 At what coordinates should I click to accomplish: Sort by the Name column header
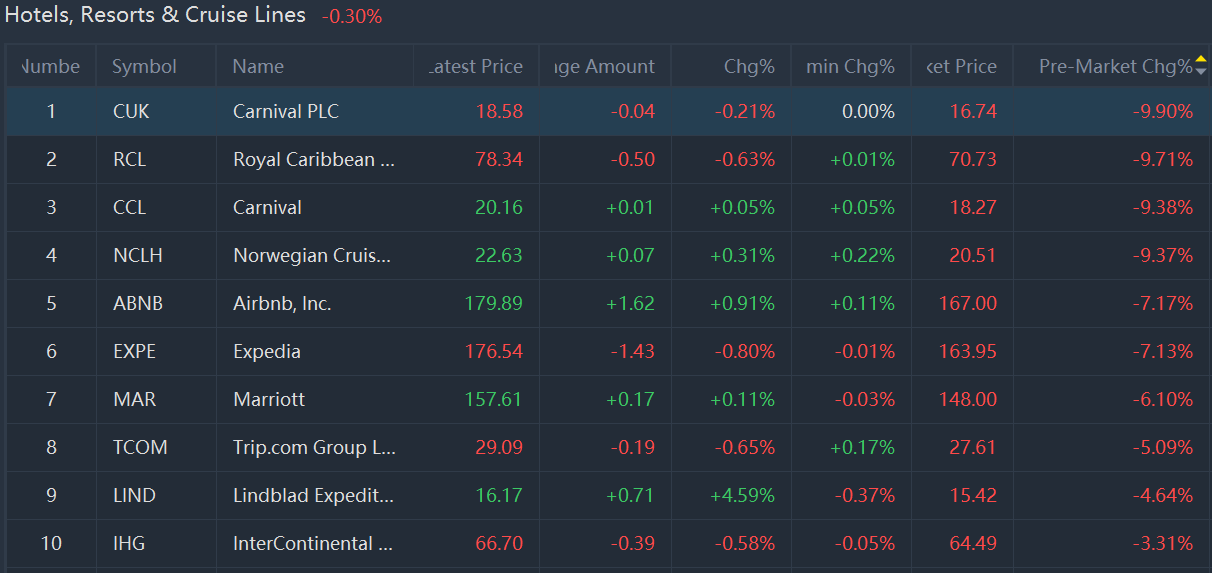click(258, 66)
